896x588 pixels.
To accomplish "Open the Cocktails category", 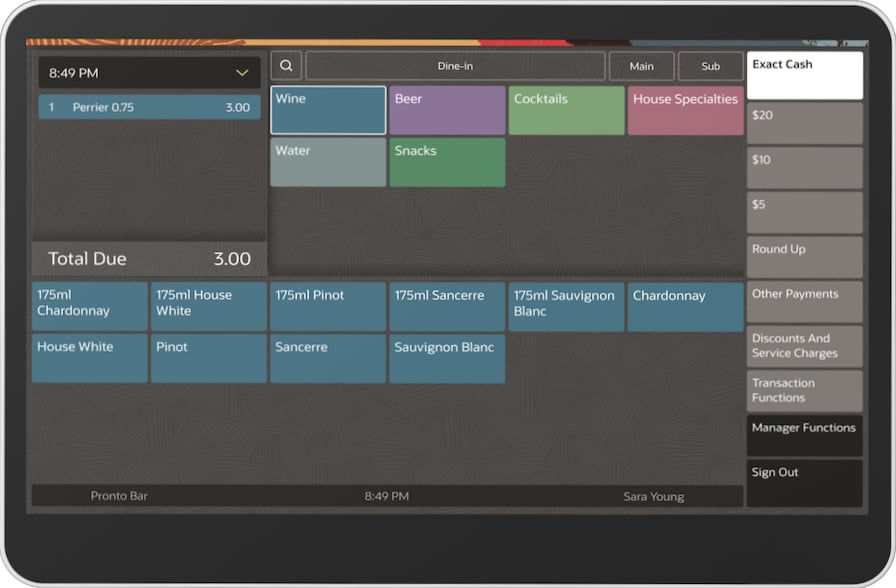I will coord(566,110).
